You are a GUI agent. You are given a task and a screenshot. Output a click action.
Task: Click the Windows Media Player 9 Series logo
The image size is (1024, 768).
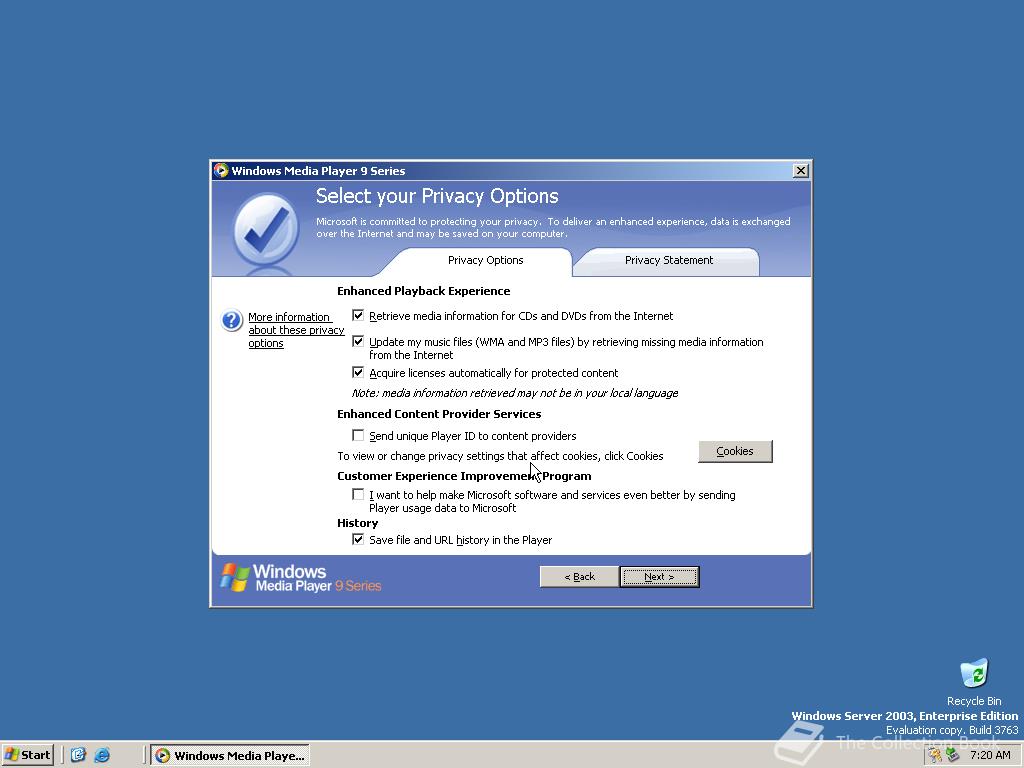300,577
